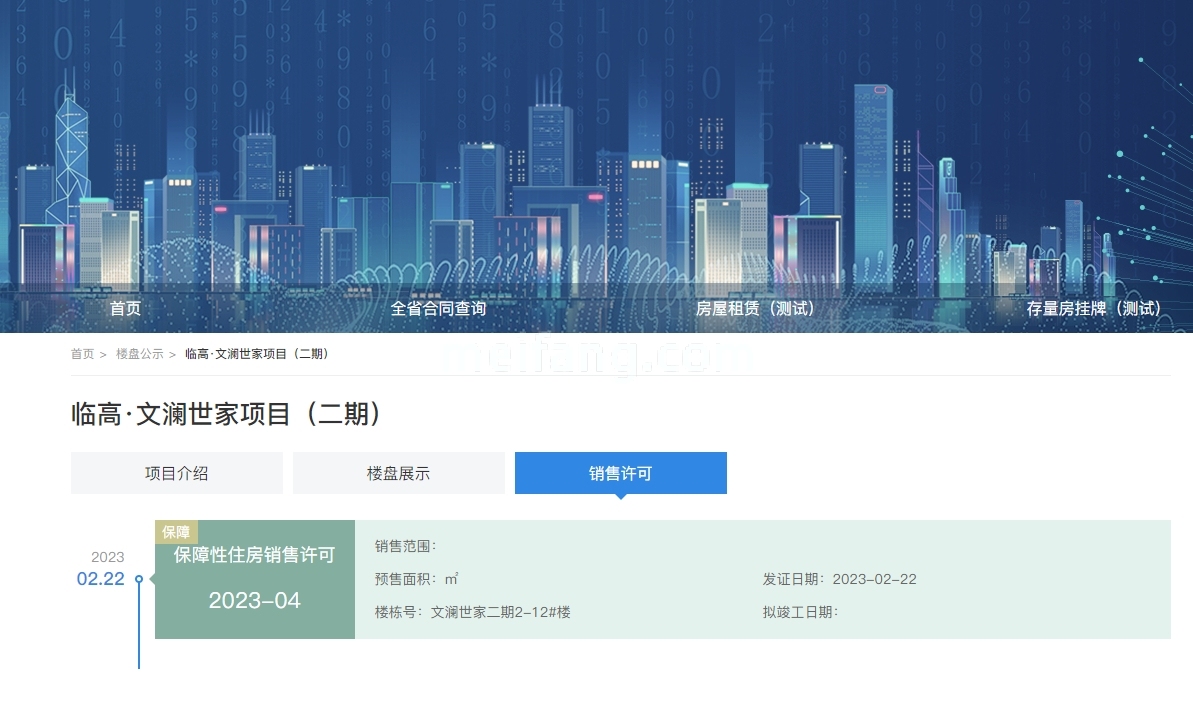Click the permit number 2023-04
Viewport: 1193px width, 710px height.
(x=254, y=601)
